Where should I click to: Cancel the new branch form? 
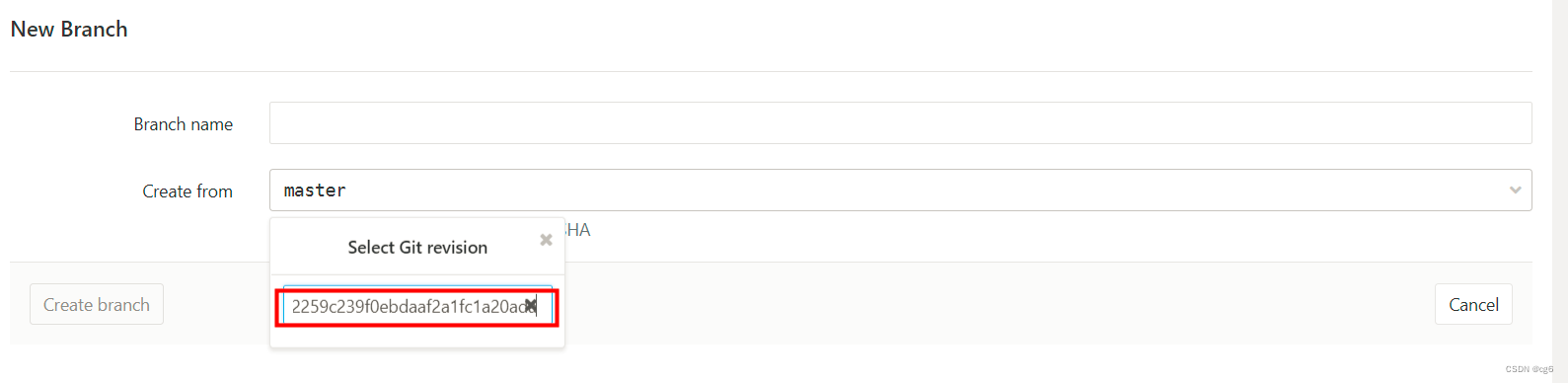pos(1473,305)
